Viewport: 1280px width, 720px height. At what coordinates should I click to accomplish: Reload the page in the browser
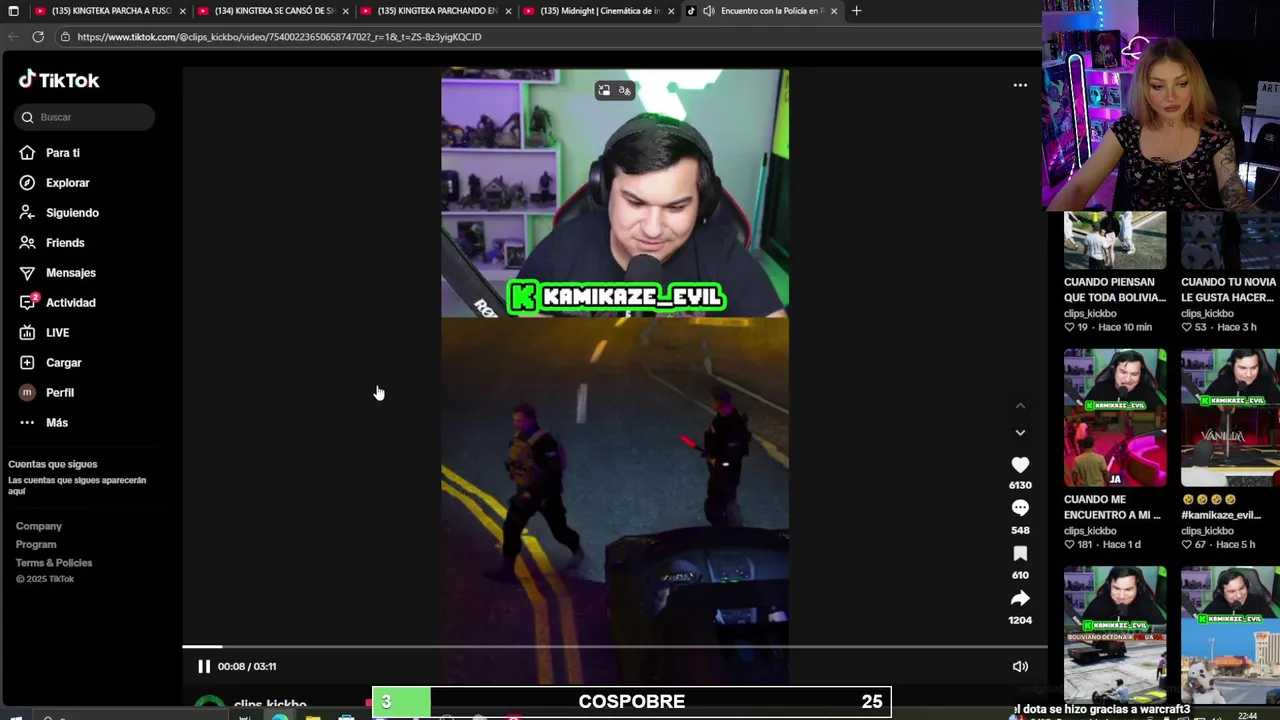tap(38, 36)
